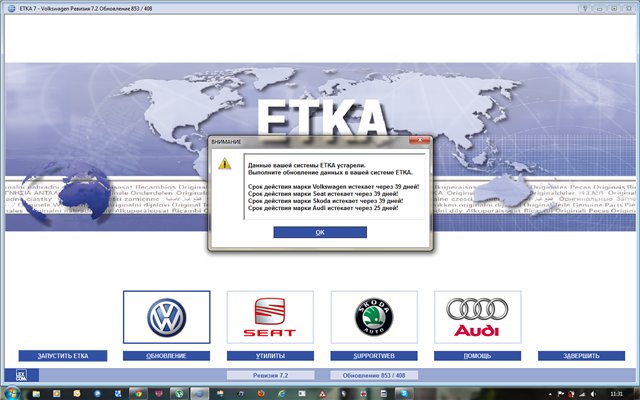This screenshot has height=400, width=640.
Task: Open Firefox from the taskbar
Action: point(261,393)
